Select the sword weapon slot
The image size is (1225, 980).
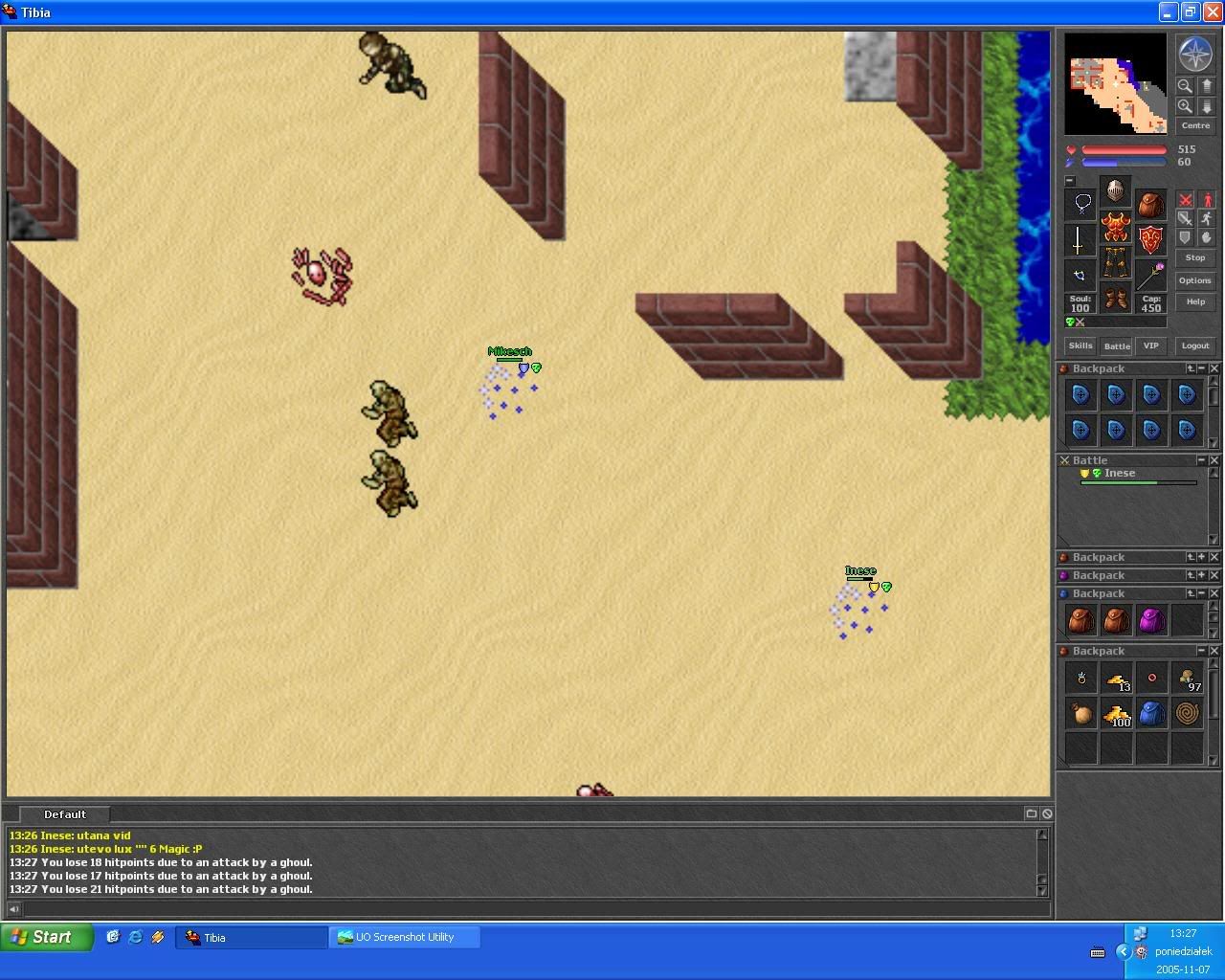point(1080,239)
